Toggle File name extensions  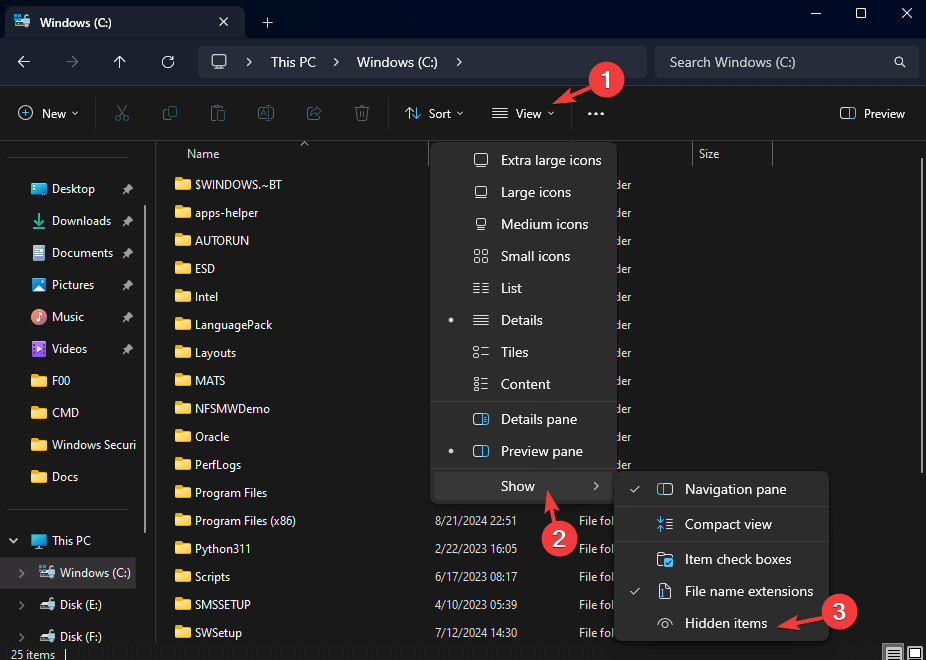(722, 591)
